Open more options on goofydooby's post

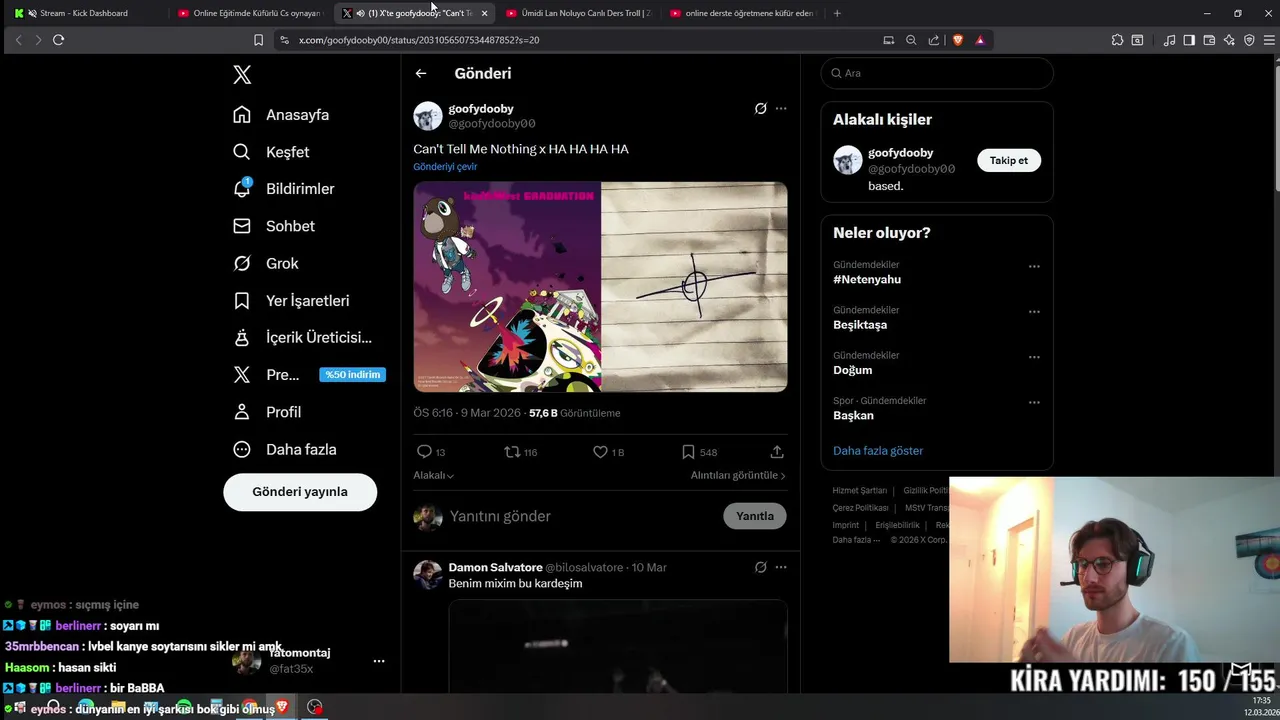click(781, 108)
